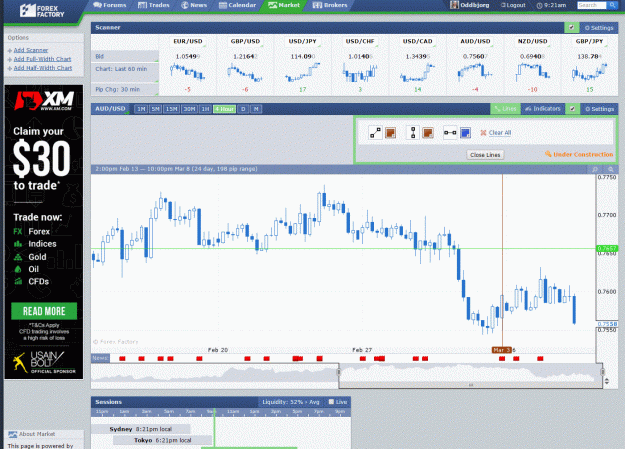This screenshot has height=449, width=625.
Task: Click Add Full-Width Chart link
Action: point(42,59)
